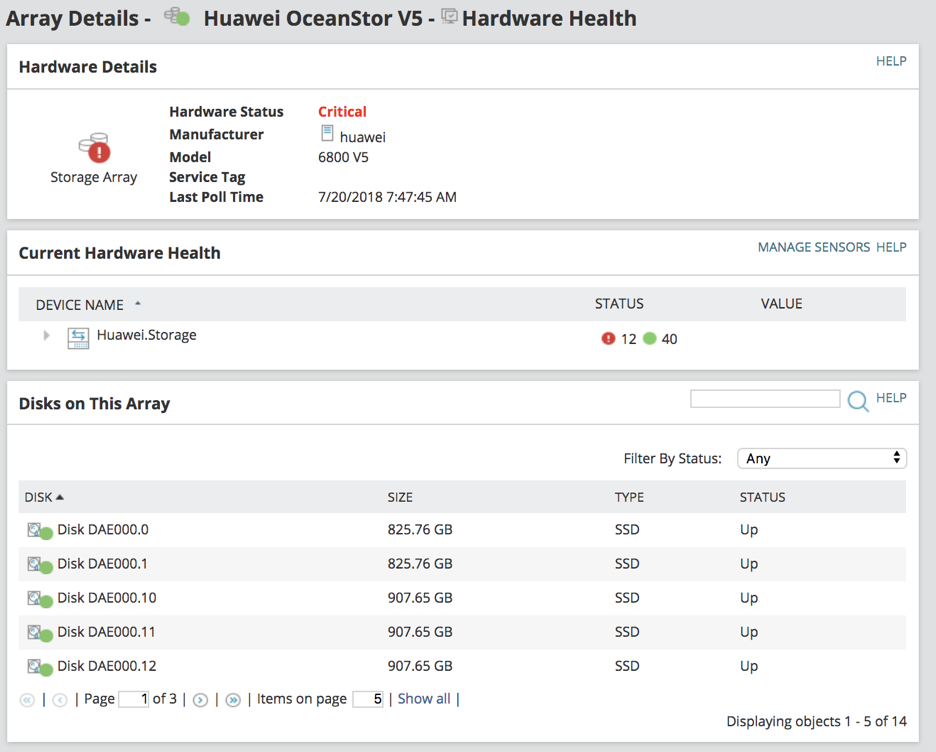Click the red critical status icon next to 12
The image size is (936, 752).
[x=608, y=339]
